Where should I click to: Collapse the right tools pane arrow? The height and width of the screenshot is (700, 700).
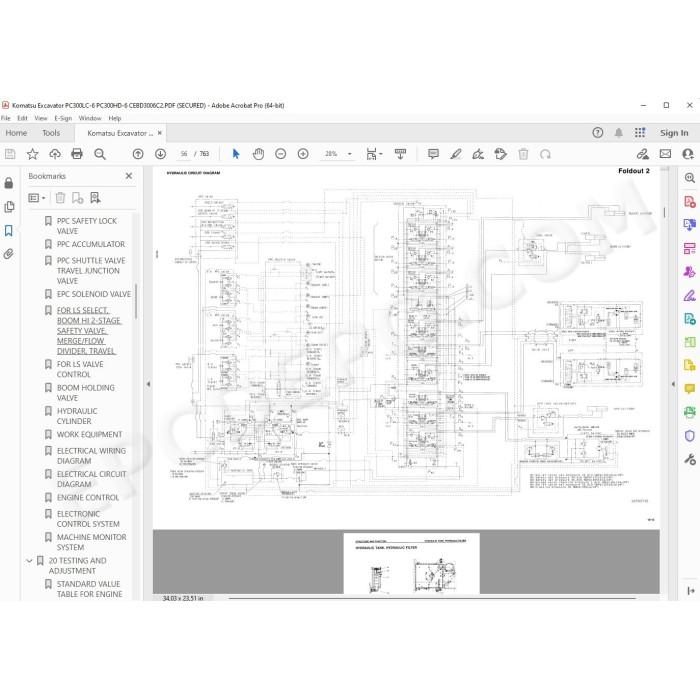click(x=673, y=384)
